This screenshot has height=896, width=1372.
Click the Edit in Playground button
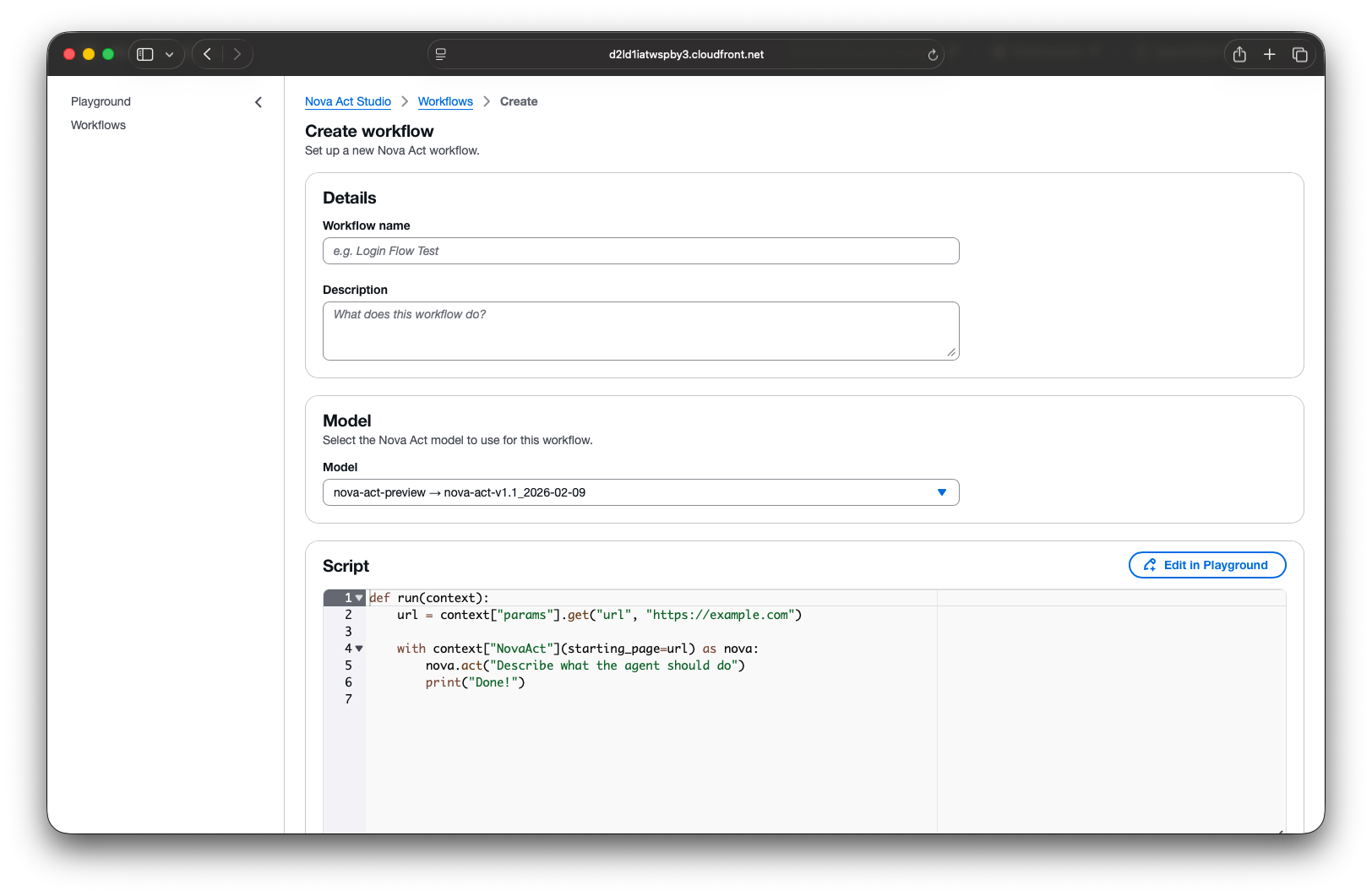tap(1207, 565)
